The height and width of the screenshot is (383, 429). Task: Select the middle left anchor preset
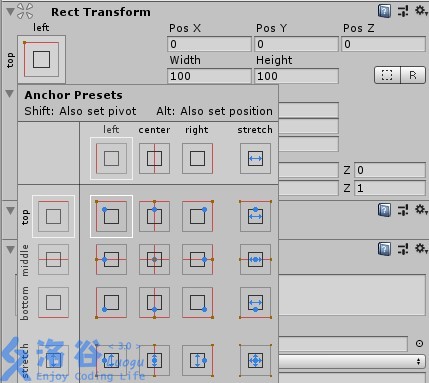click(x=111, y=259)
